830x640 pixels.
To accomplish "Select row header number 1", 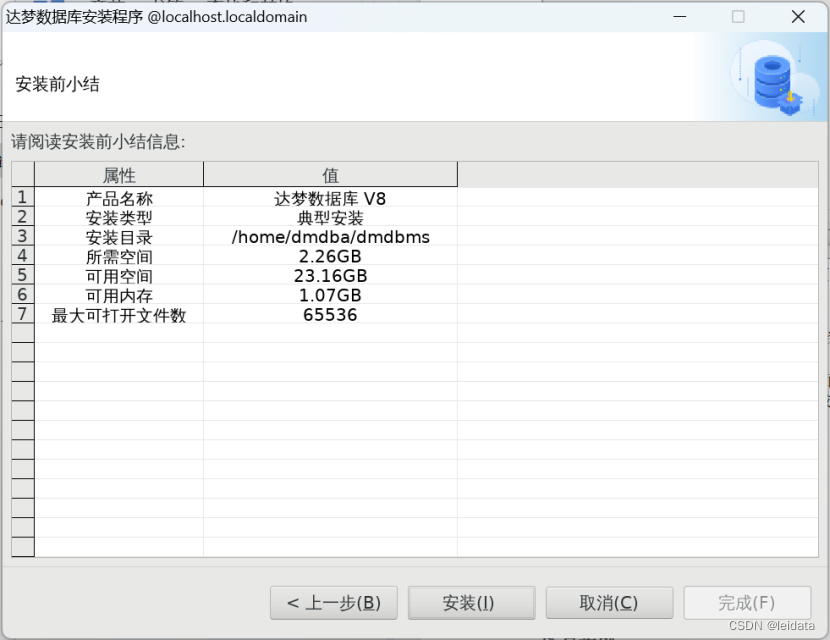I will point(23,197).
